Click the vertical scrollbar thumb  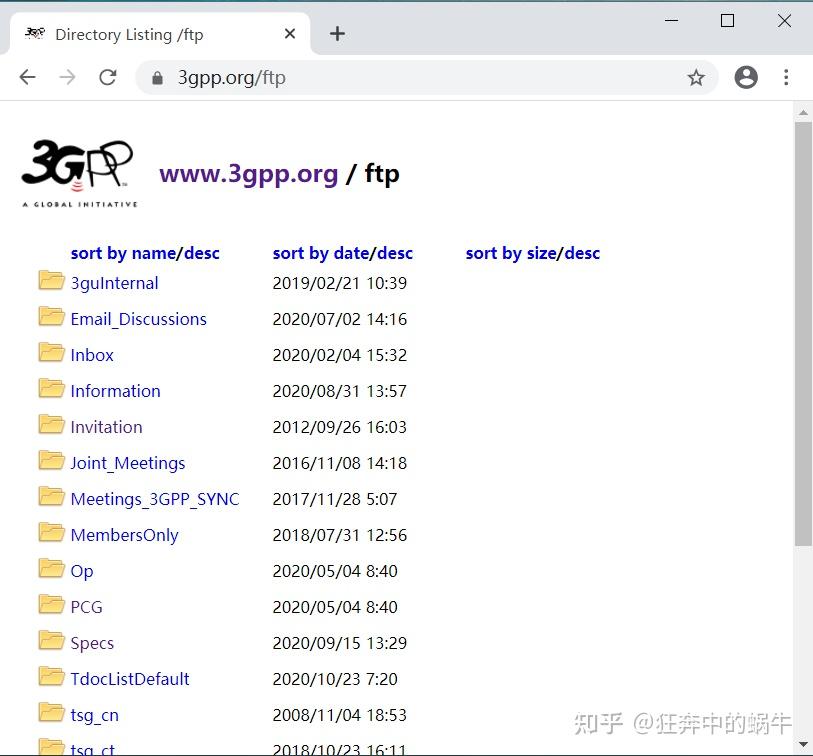pos(804,330)
